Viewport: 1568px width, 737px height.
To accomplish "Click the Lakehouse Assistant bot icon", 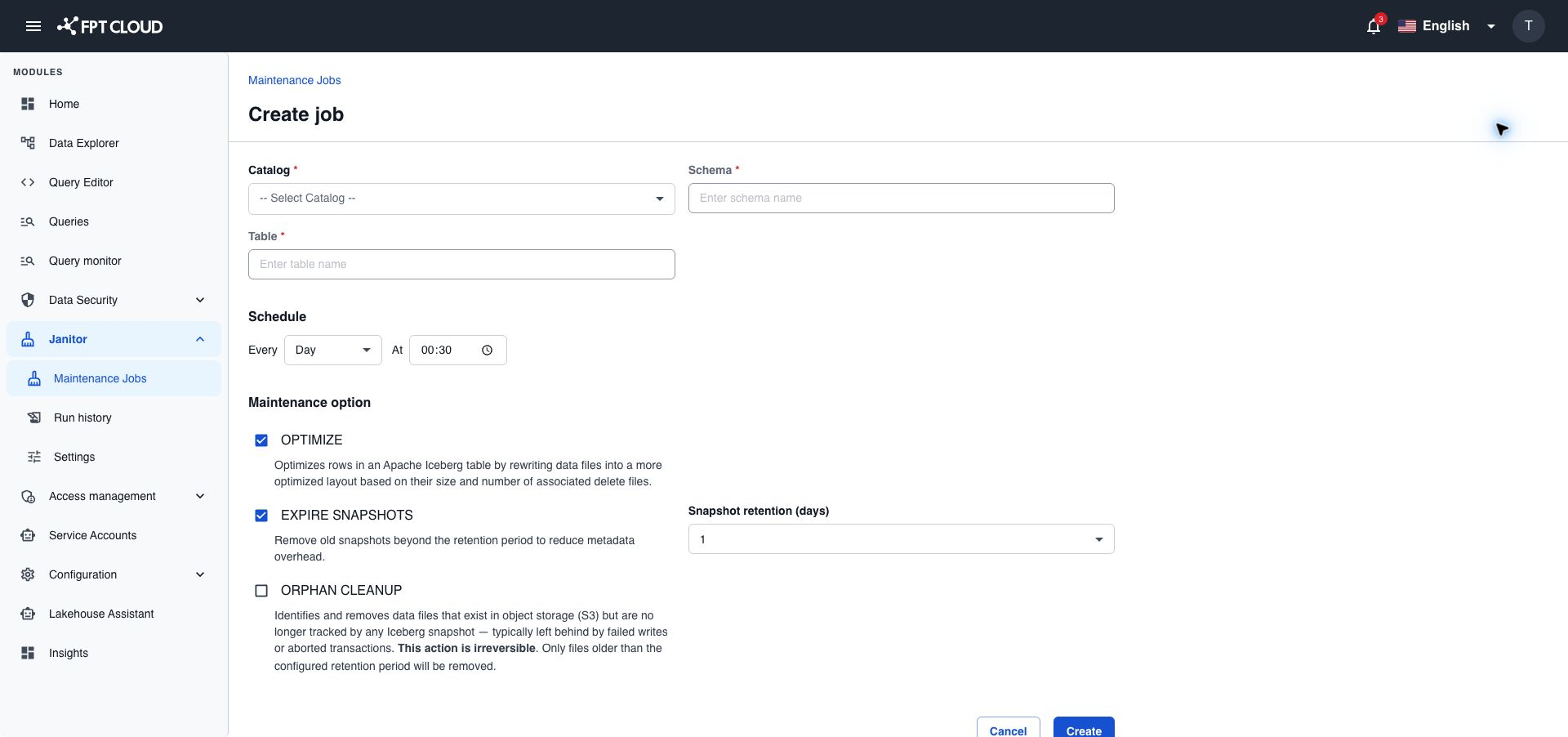I will (28, 614).
